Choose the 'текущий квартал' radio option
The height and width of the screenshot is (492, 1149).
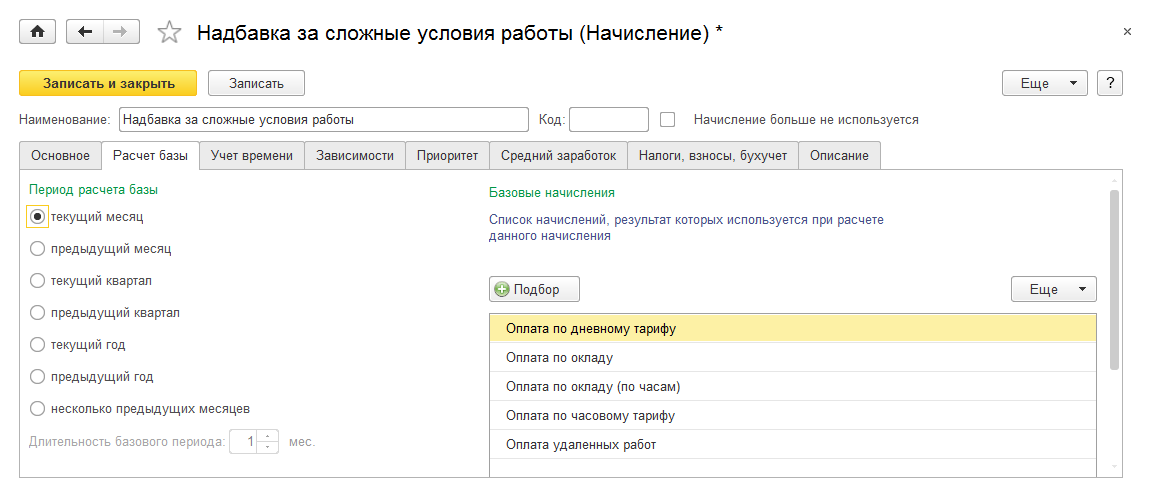pyautogui.click(x=38, y=280)
